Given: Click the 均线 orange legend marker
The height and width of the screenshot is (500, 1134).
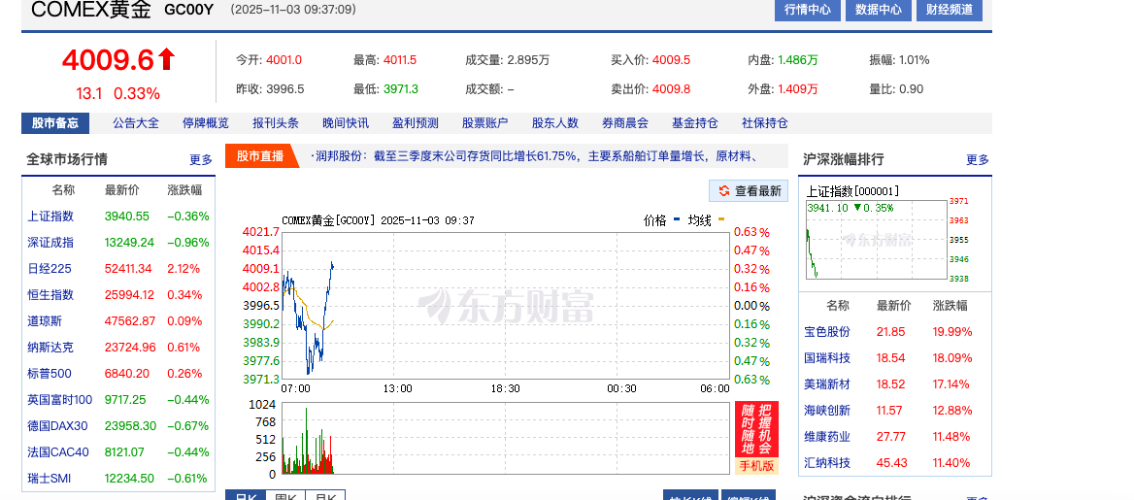Looking at the screenshot, I should click(721, 219).
